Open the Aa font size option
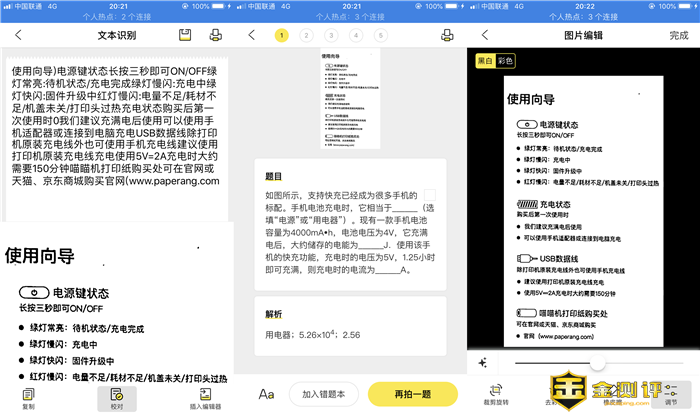 tap(267, 394)
